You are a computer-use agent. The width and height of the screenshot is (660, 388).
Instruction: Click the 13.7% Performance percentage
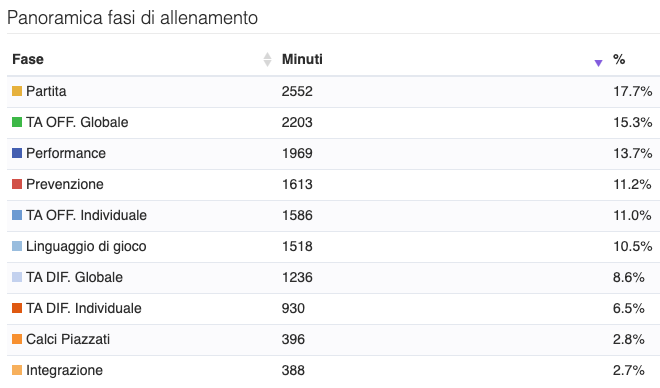click(x=633, y=153)
